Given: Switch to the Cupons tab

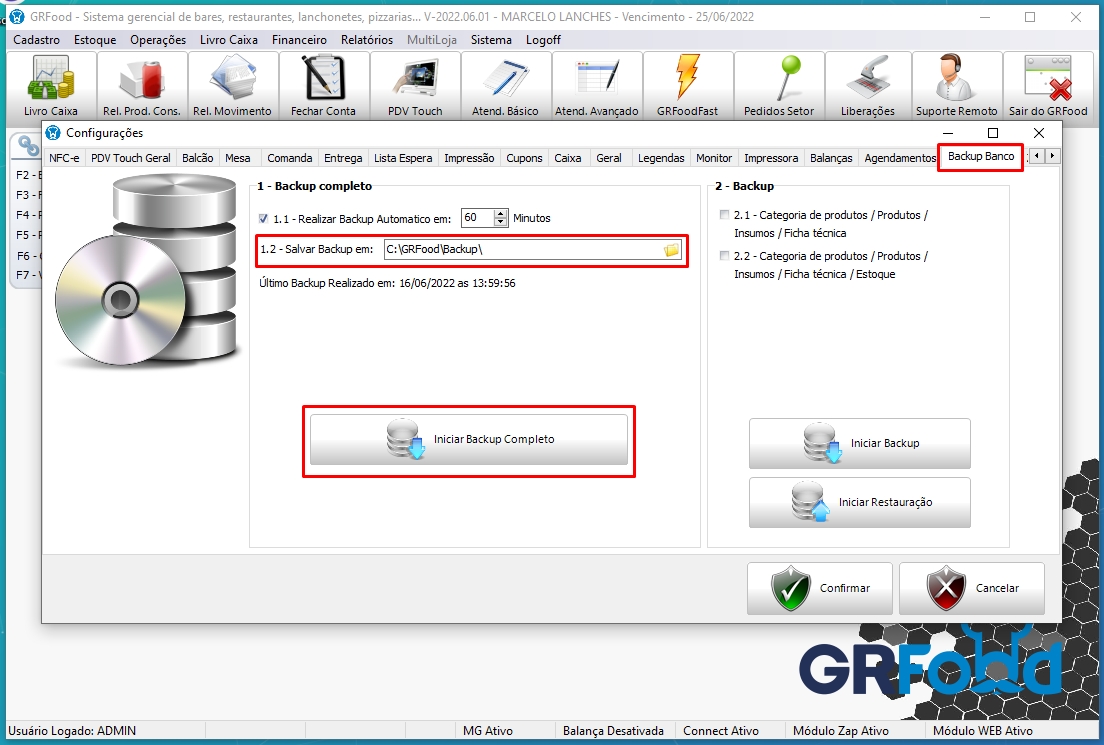Looking at the screenshot, I should coord(525,158).
